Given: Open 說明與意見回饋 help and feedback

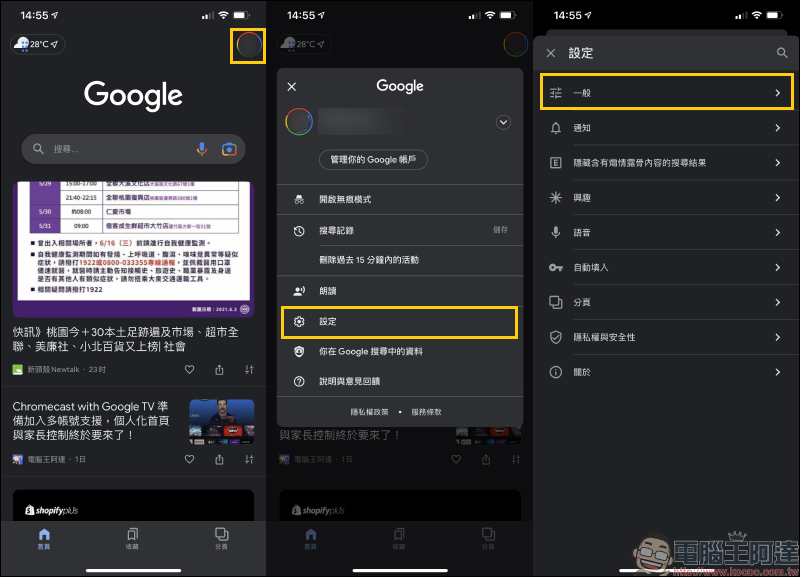Looking at the screenshot, I should [400, 381].
